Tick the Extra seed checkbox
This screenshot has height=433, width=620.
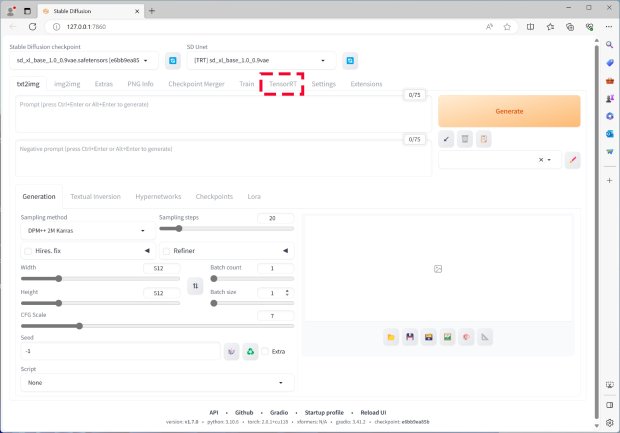(x=265, y=351)
